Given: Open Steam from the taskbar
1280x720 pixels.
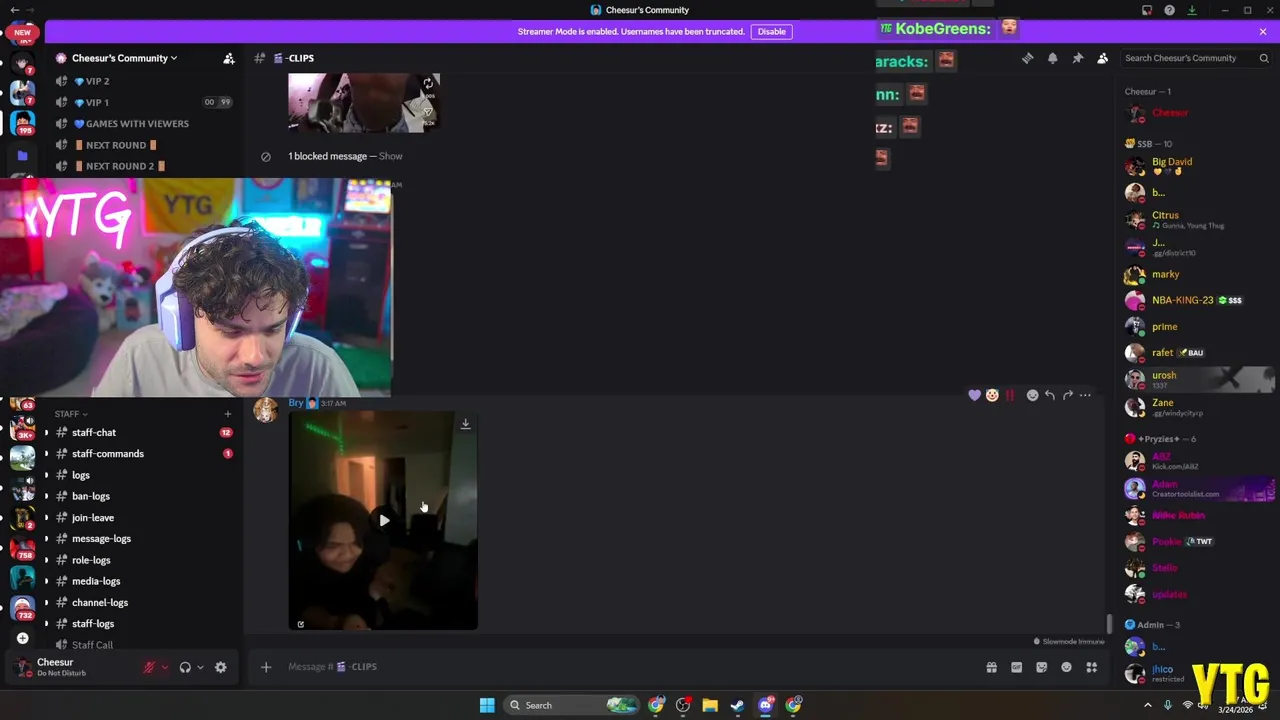Looking at the screenshot, I should click(x=737, y=705).
